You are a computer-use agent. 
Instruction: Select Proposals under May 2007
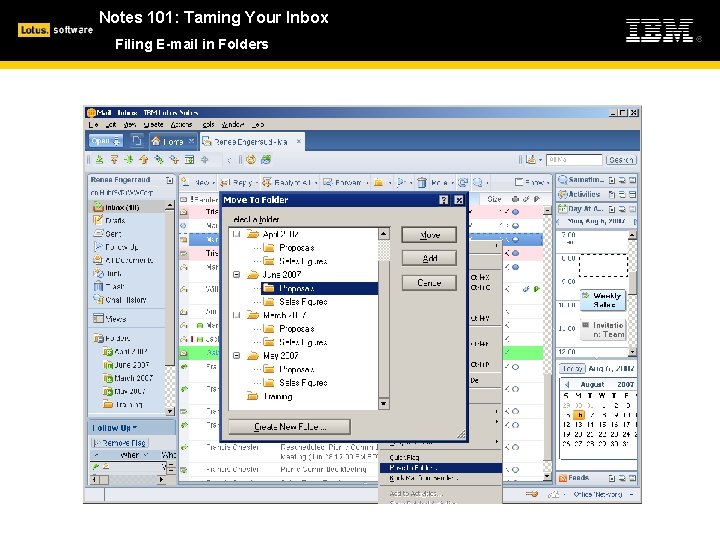coord(297,369)
